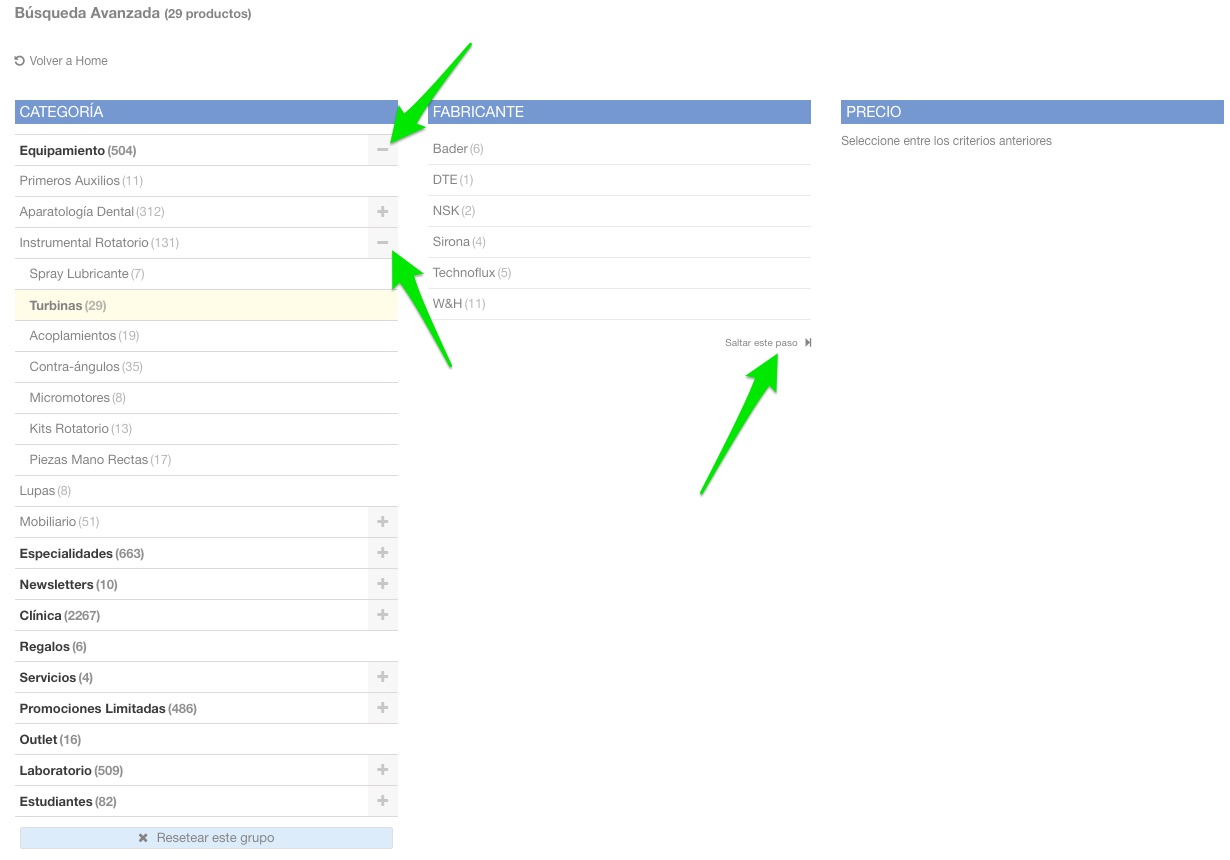1230x860 pixels.
Task: Select the Turbinas subcategory
Action: 56,305
